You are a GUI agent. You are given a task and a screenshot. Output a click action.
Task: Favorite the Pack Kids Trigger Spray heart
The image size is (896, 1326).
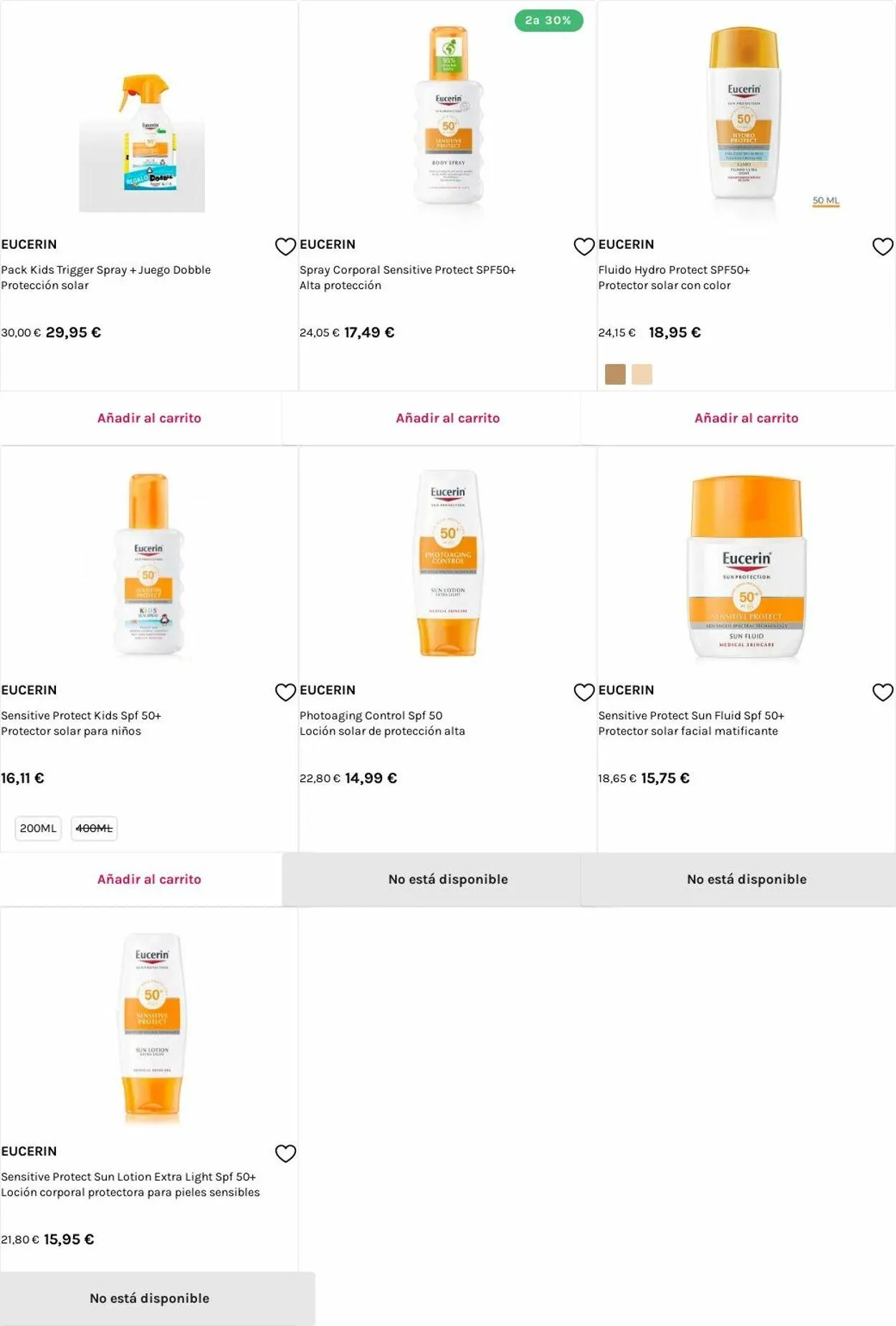click(x=285, y=247)
